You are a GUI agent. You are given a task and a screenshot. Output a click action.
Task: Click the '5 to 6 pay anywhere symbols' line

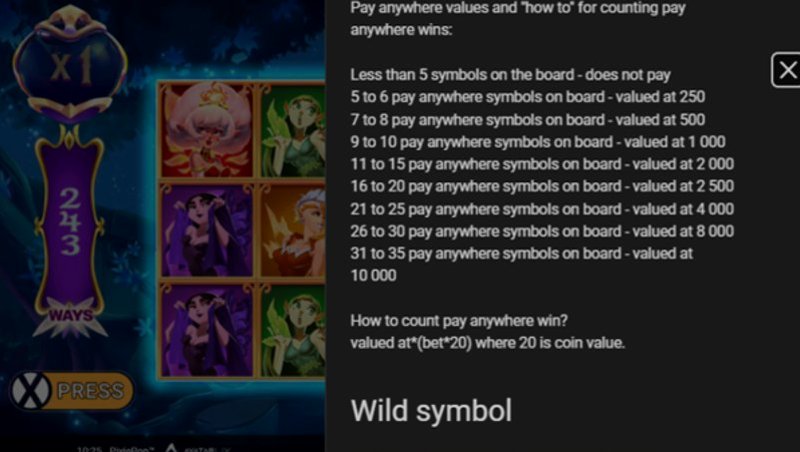point(528,97)
